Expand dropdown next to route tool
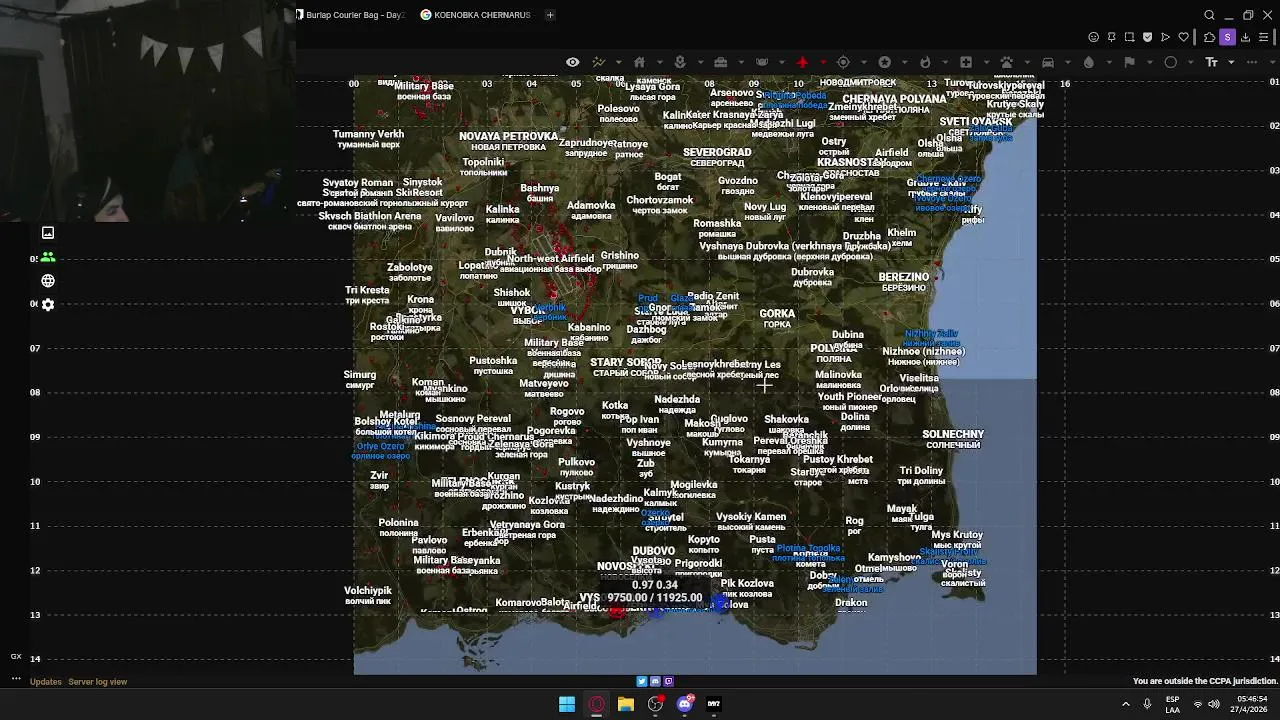 [618, 62]
